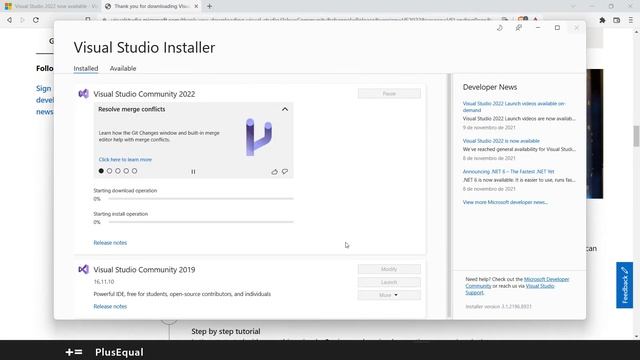The image size is (640, 360).
Task: Launch Visual Studio Community 2019
Action: click(x=389, y=282)
